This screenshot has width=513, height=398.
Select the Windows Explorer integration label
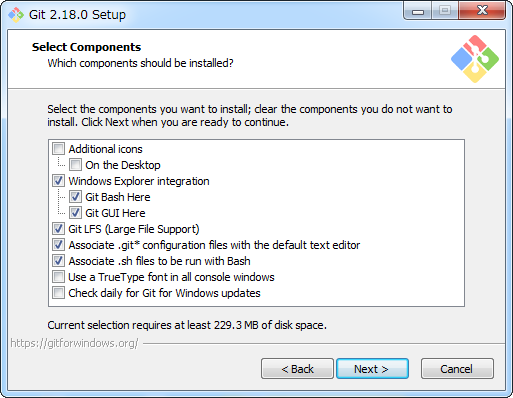[139, 181]
